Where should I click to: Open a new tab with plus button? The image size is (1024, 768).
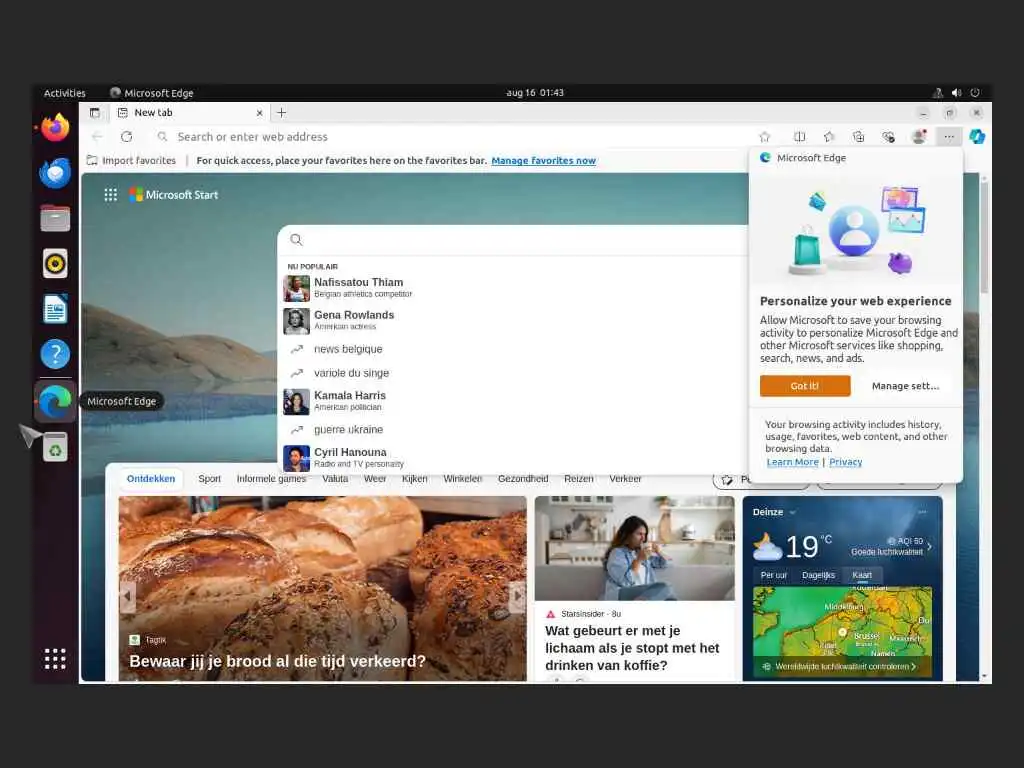tap(281, 112)
